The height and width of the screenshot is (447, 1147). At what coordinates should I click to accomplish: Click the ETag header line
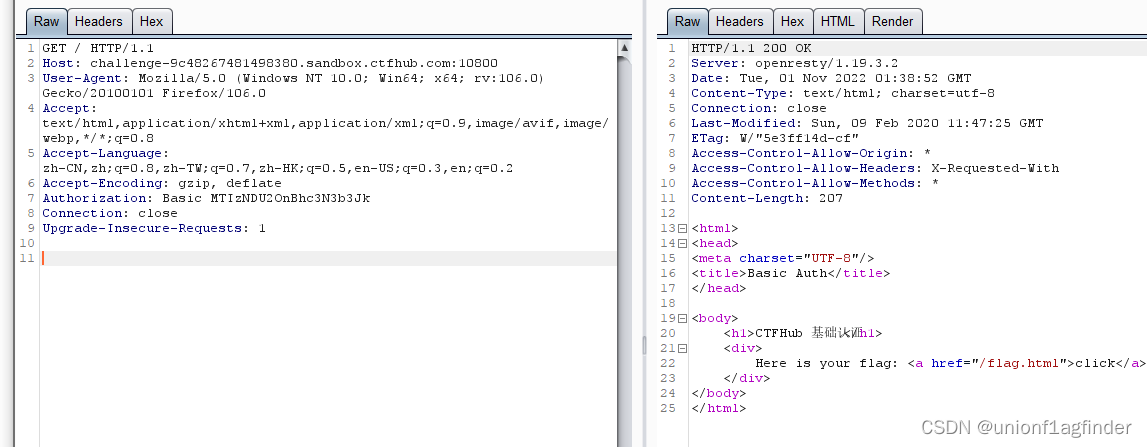point(775,138)
